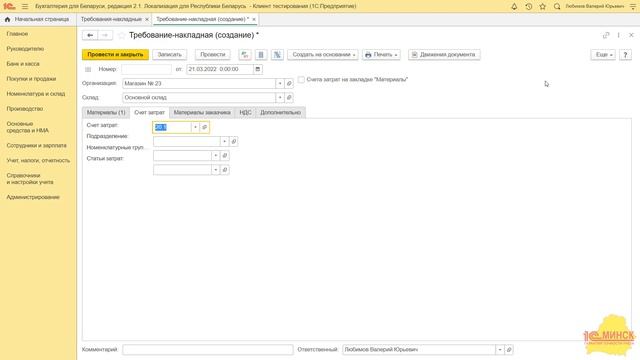Switch to the Счет затрат tab
640x360 pixels.
149,112
